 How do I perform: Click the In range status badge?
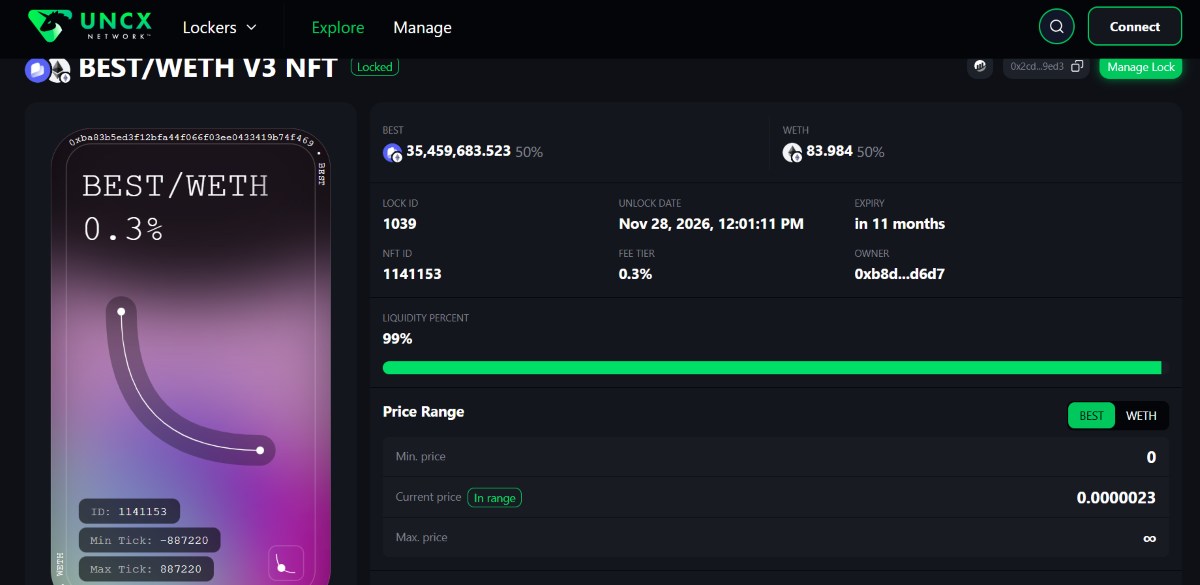(x=495, y=497)
